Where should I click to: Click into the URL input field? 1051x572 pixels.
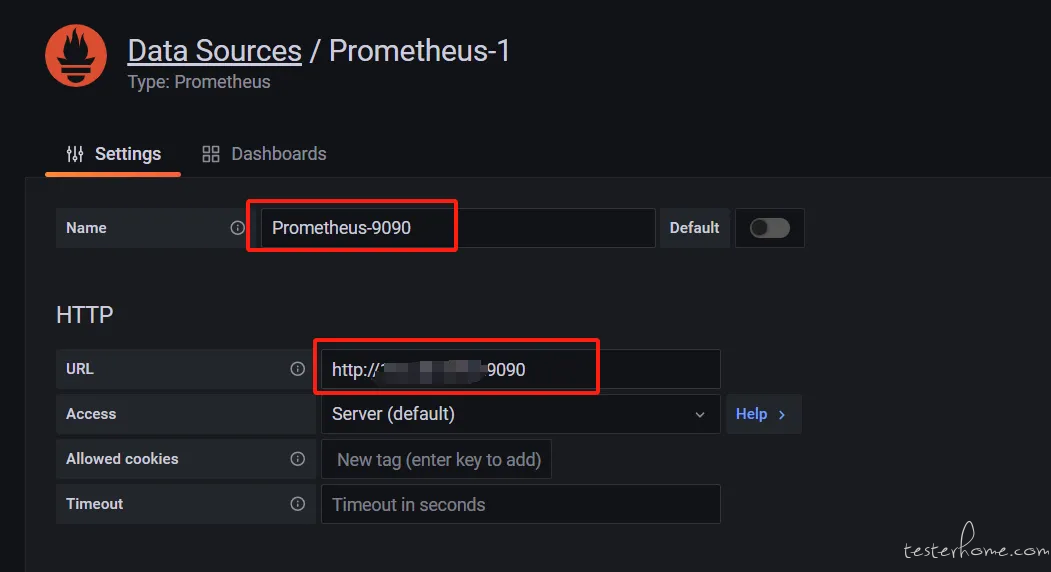tap(521, 369)
